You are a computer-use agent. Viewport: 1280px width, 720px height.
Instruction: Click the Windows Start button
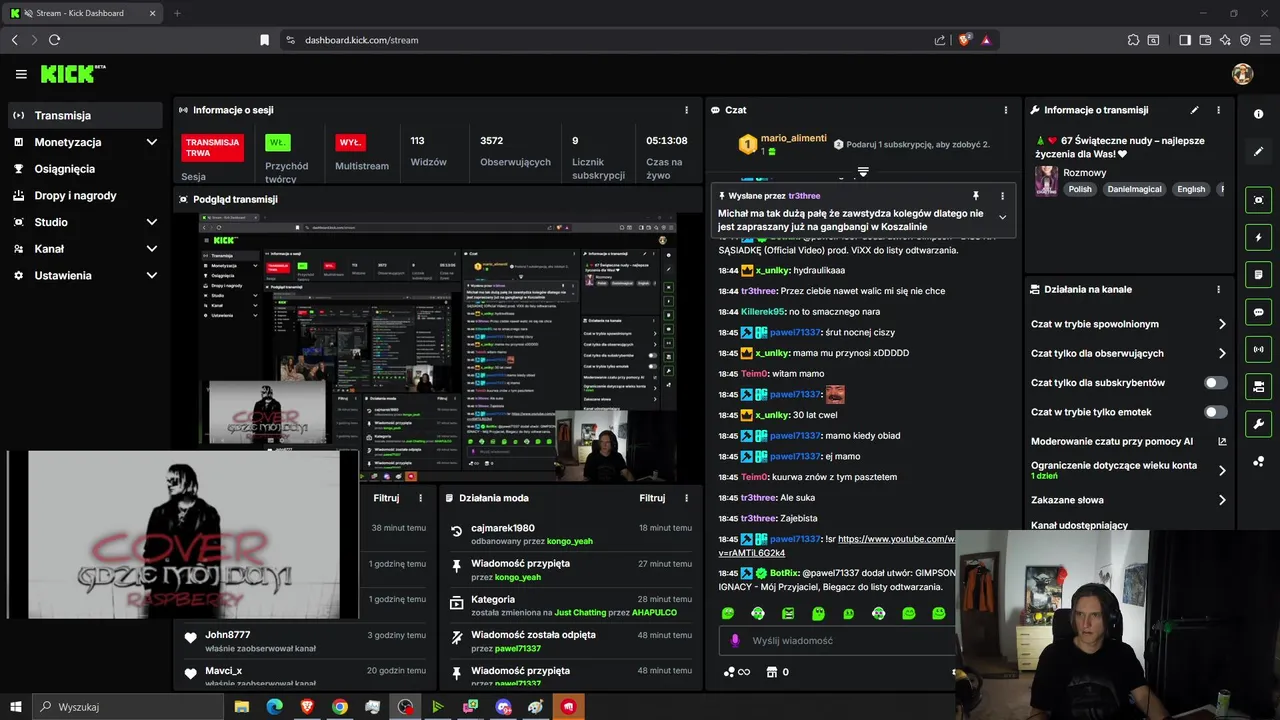pos(16,707)
